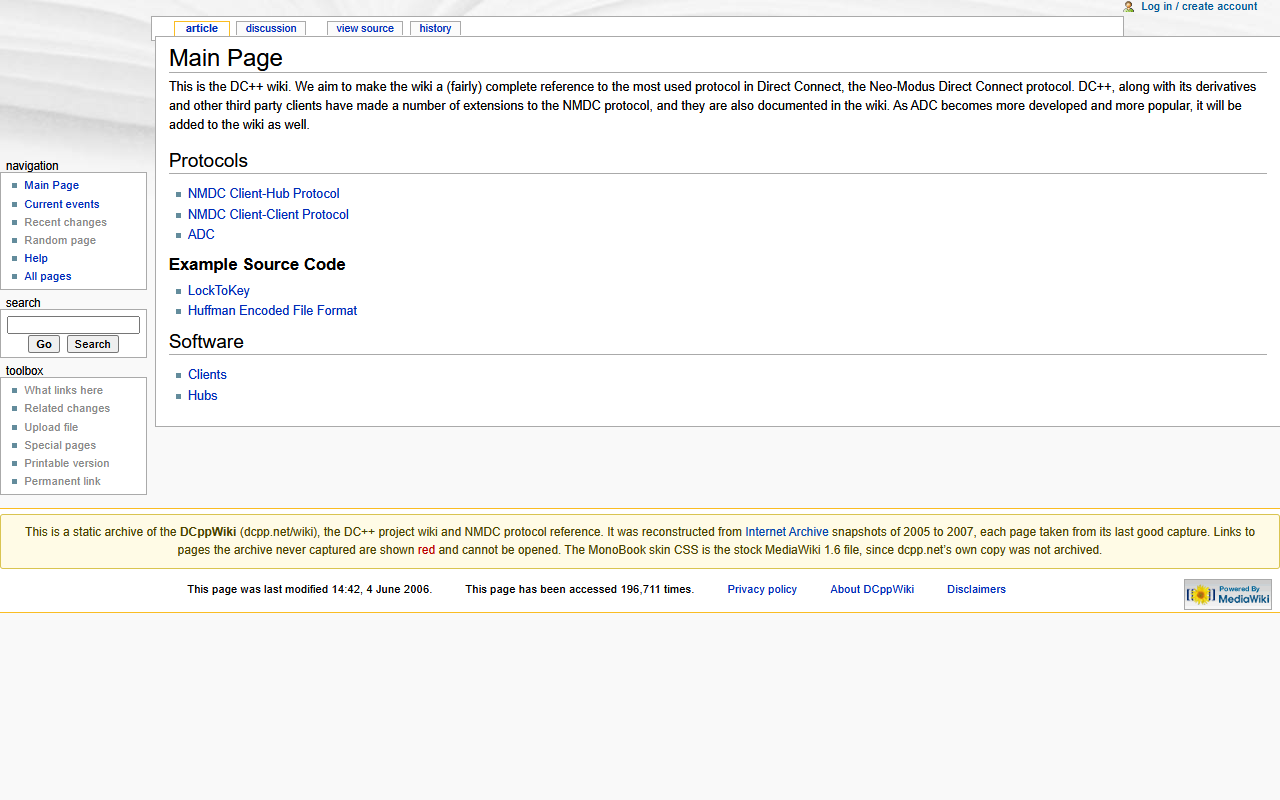Click Special pages in toolbox
Viewport: 1280px width, 800px height.
[61, 445]
